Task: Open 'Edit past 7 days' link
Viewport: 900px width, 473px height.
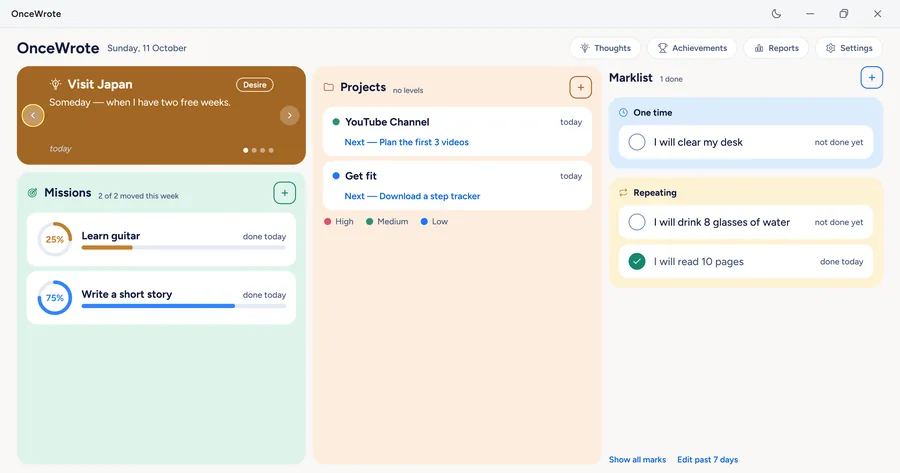Action: [x=707, y=460]
